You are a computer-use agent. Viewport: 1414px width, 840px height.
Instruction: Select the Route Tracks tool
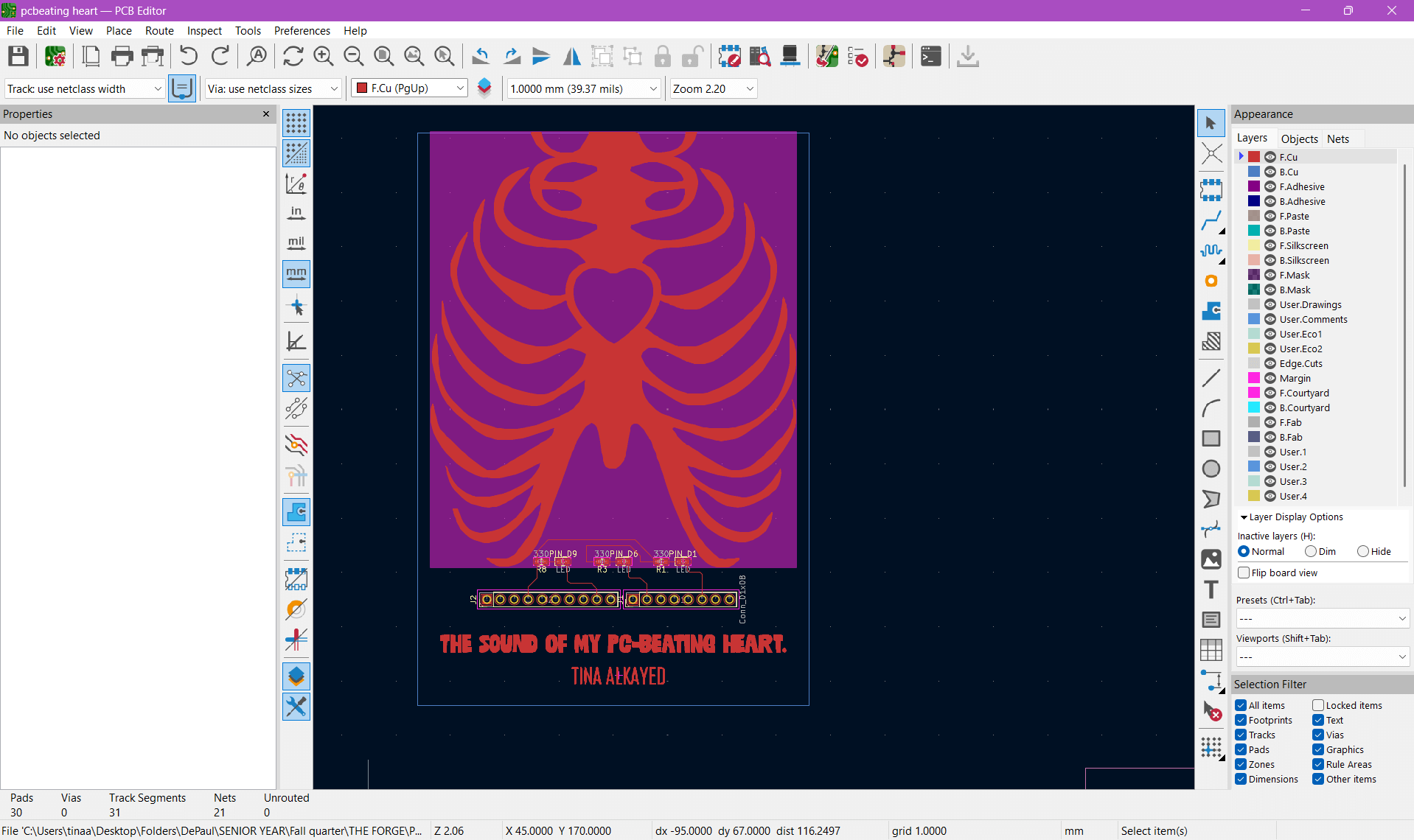coord(1212,220)
